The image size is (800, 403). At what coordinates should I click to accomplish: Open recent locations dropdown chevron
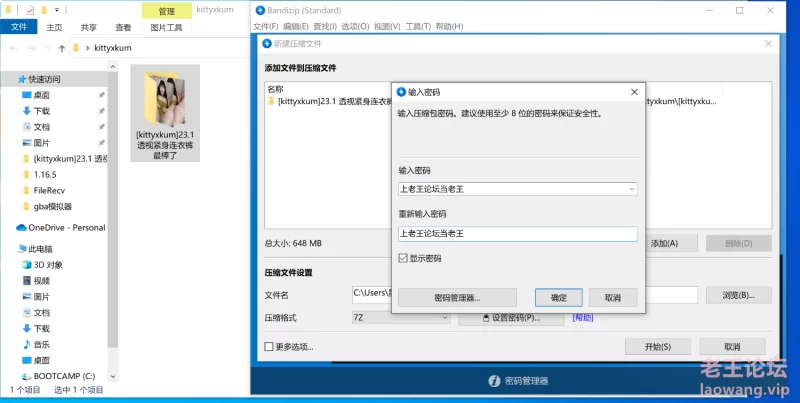(x=48, y=48)
